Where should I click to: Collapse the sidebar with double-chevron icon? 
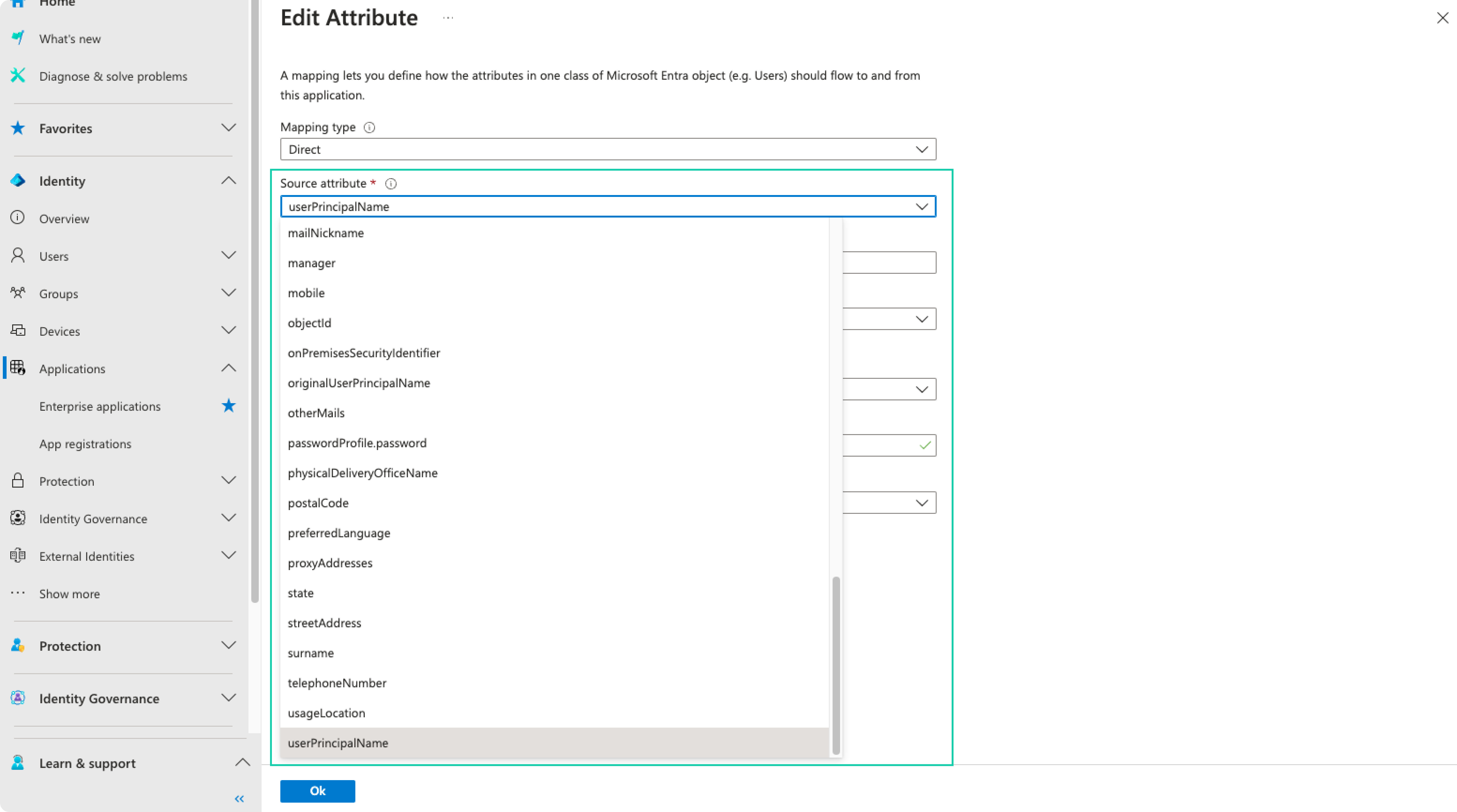239,799
